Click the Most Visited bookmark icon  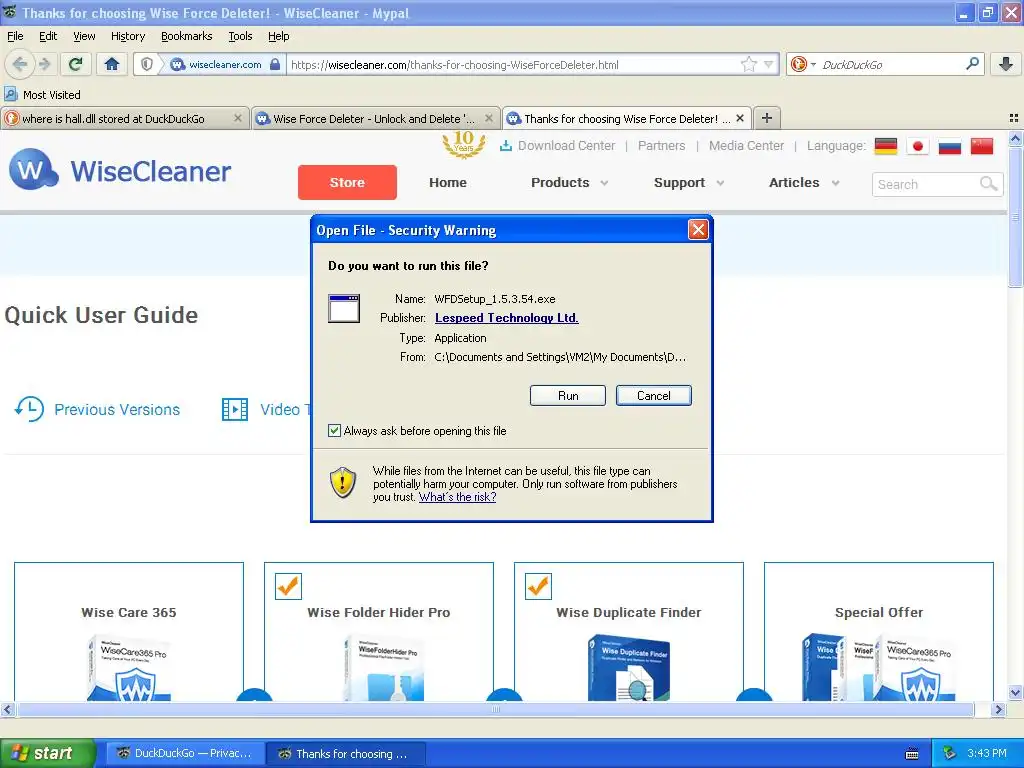(x=10, y=94)
